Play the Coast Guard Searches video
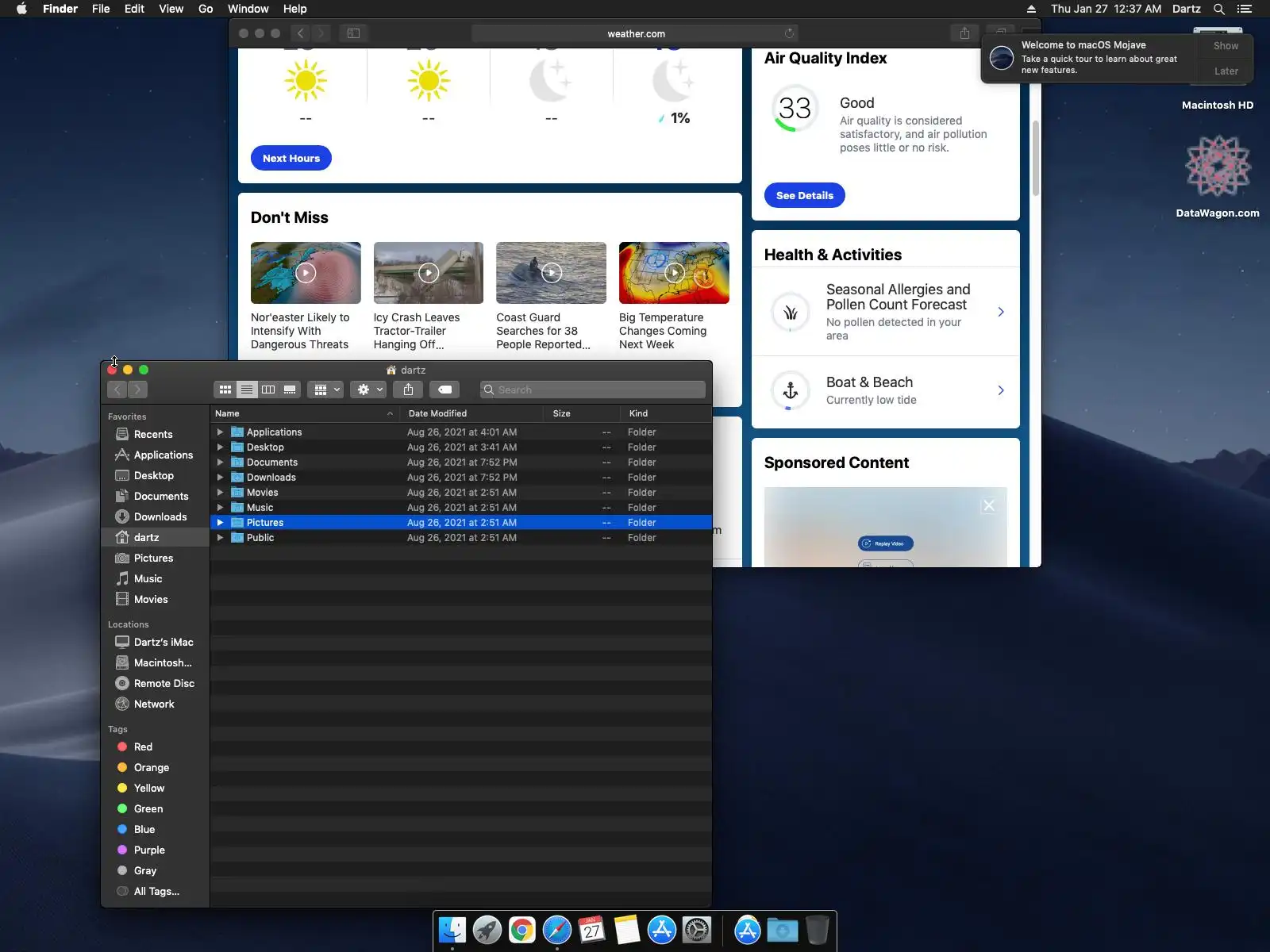 pos(552,273)
